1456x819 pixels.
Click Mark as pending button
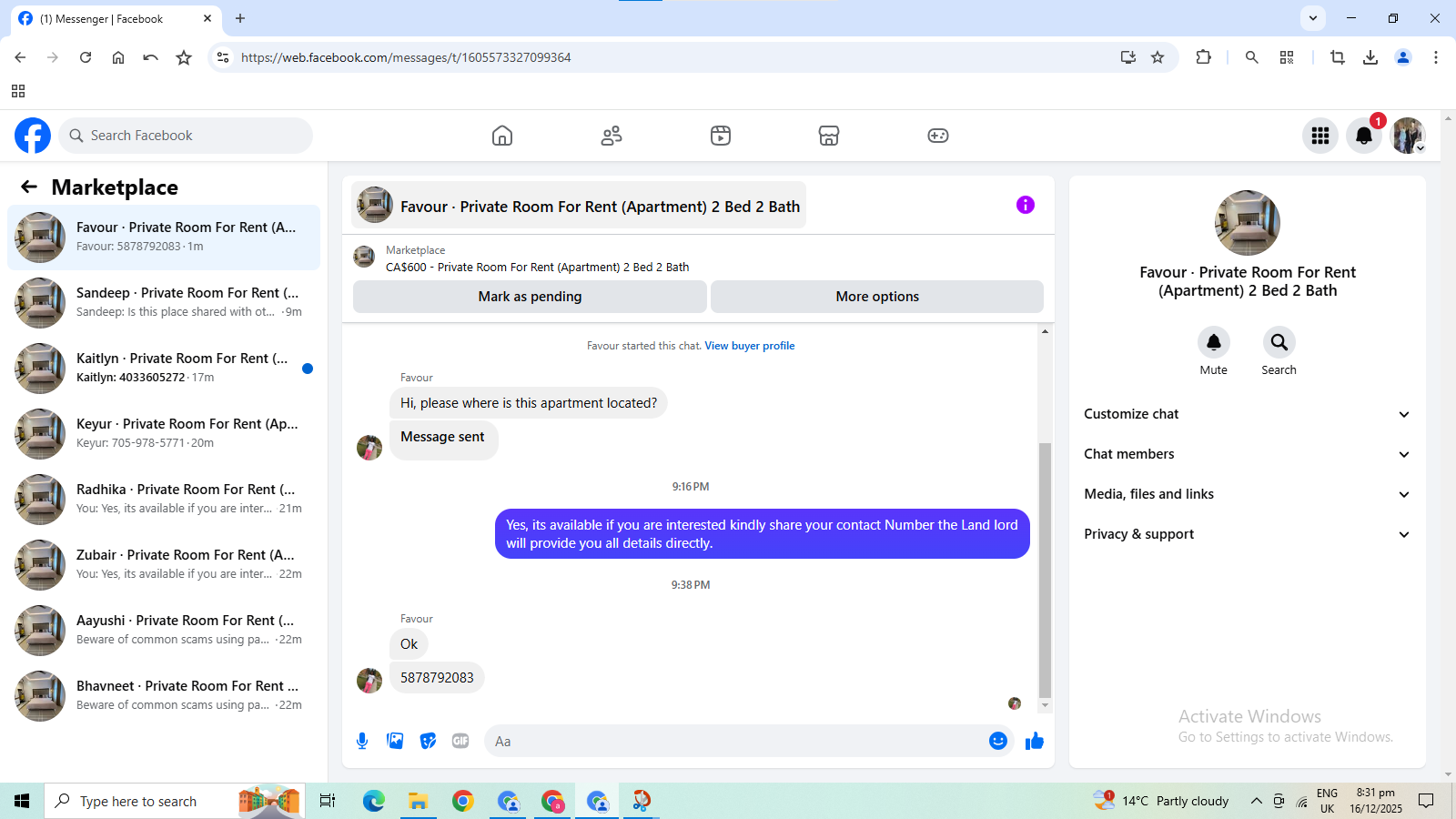530,297
